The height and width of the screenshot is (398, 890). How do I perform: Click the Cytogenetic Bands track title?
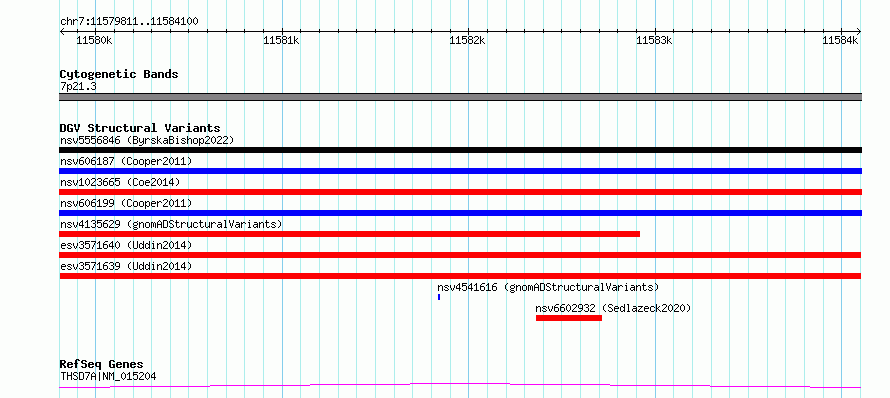click(x=119, y=74)
